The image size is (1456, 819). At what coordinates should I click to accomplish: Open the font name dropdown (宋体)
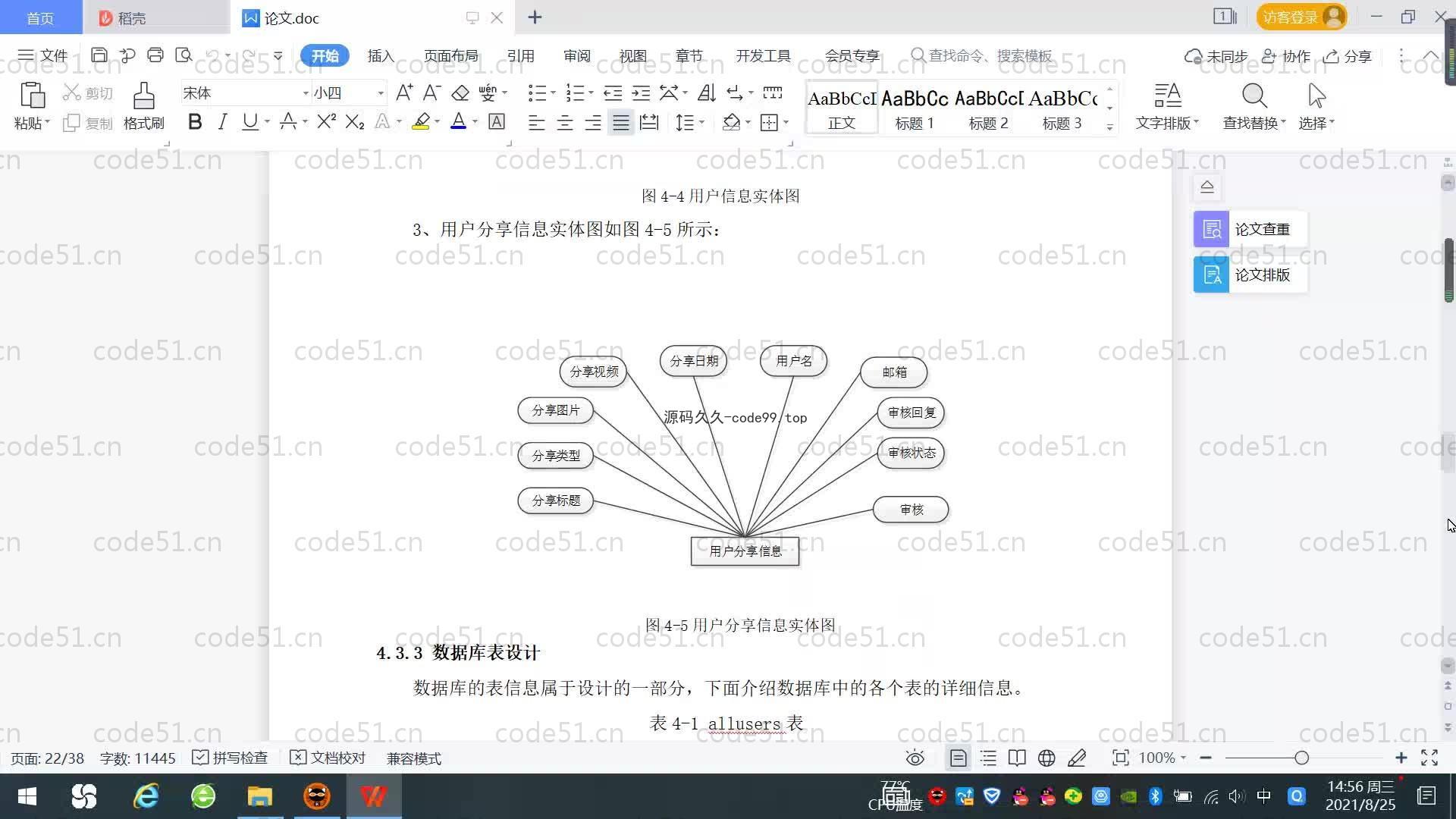(x=306, y=93)
